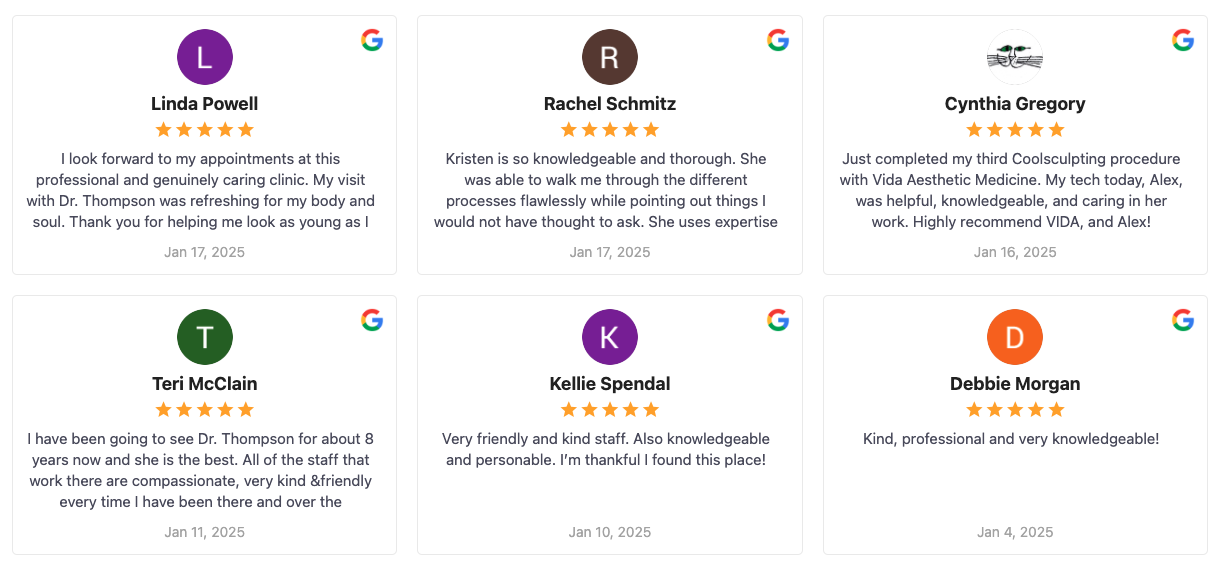Click Google icon on Kellie Spendal's review
1221x570 pixels.
coord(778,320)
